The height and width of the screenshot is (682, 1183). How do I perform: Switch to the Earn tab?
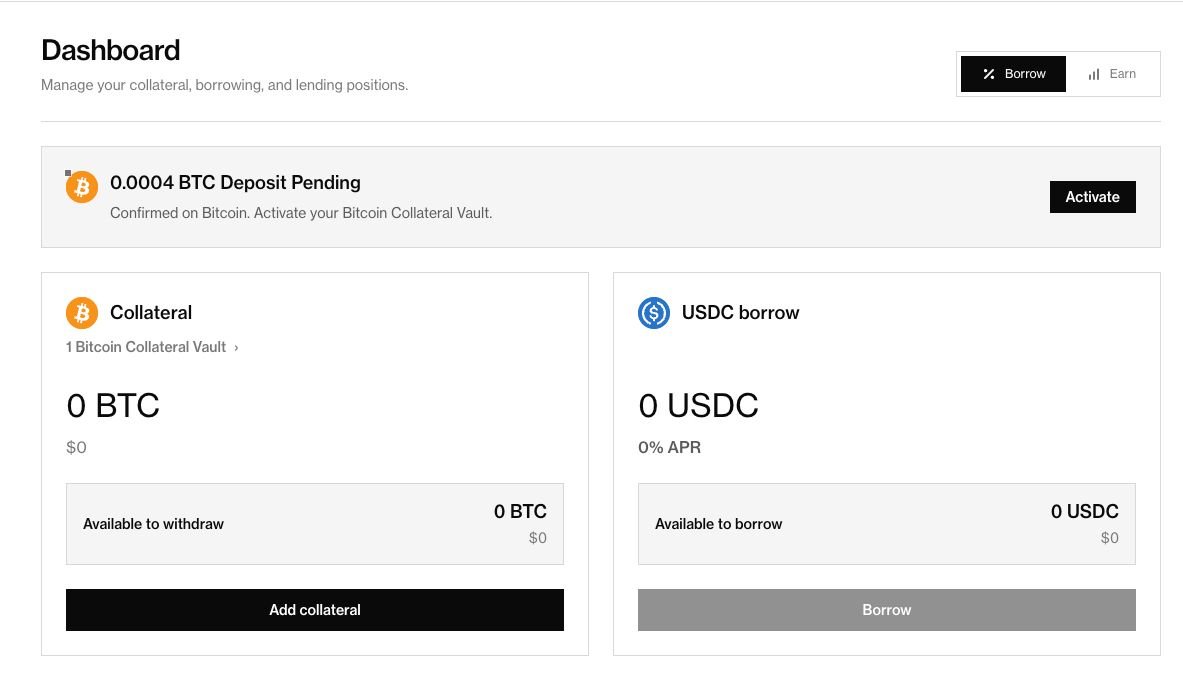click(x=1111, y=74)
